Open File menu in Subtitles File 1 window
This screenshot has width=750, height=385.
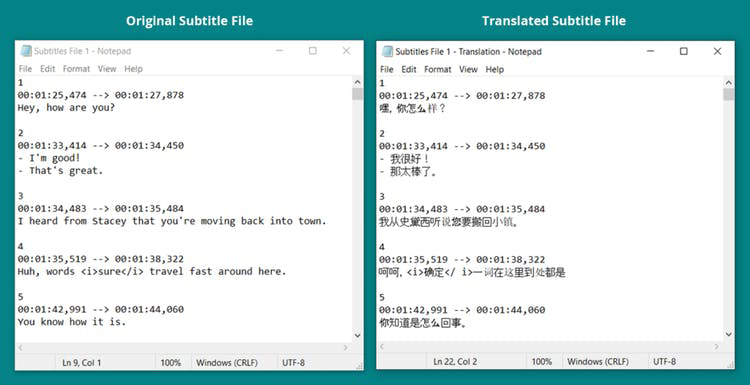tap(25, 69)
